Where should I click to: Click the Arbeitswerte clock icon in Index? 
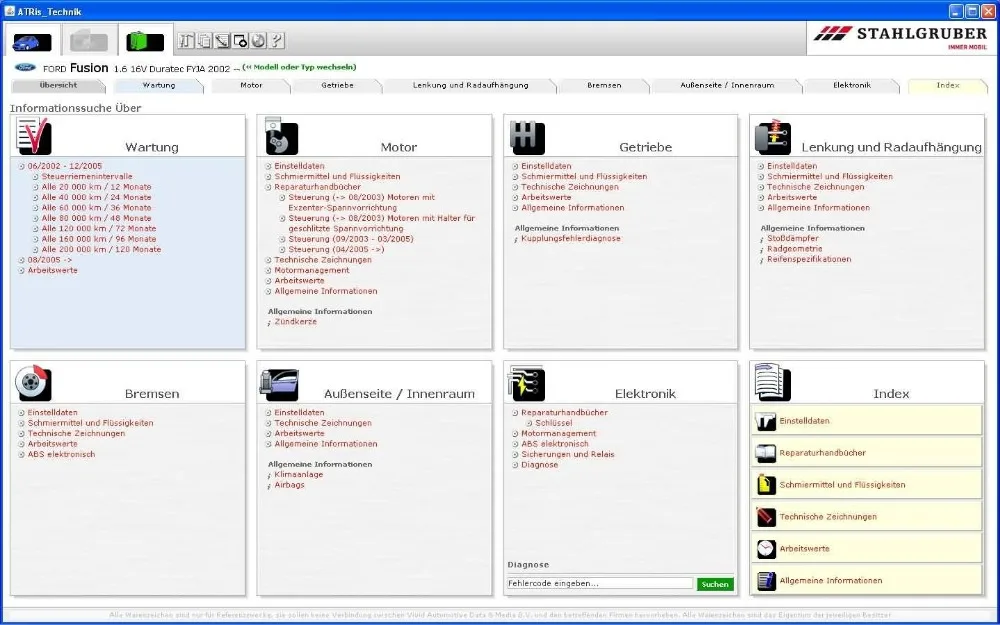tap(765, 549)
